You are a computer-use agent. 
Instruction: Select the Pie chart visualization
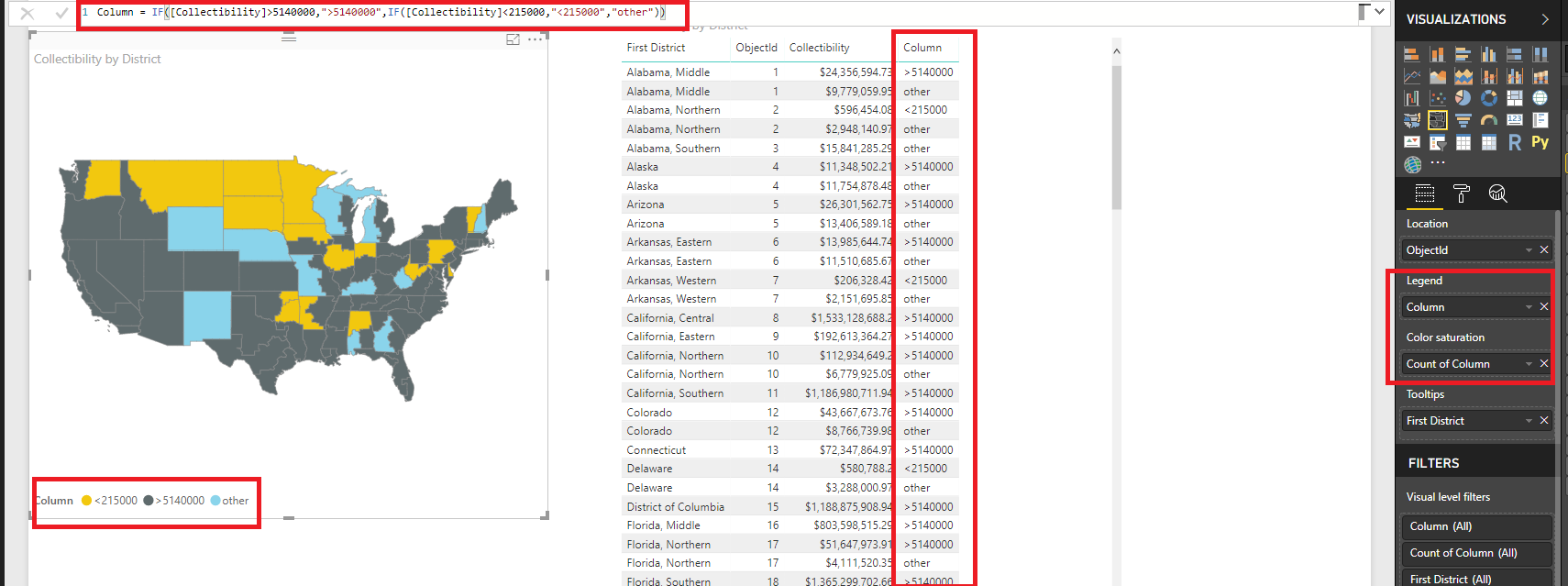1463,98
